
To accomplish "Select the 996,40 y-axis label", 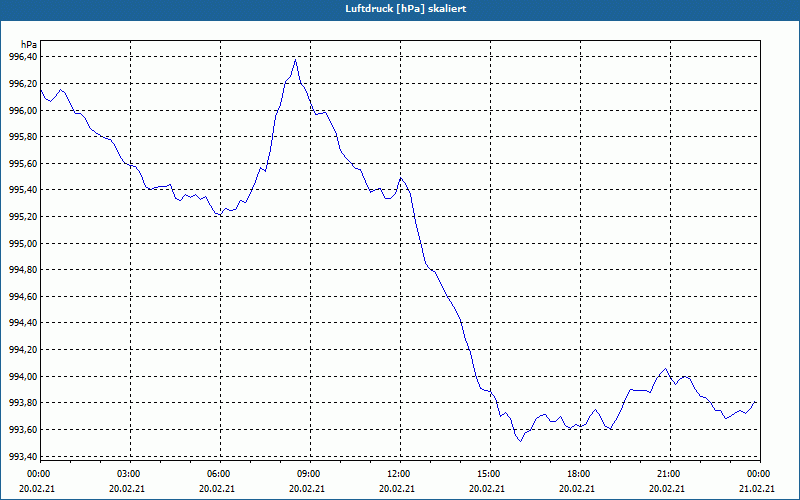I will (x=23, y=57).
